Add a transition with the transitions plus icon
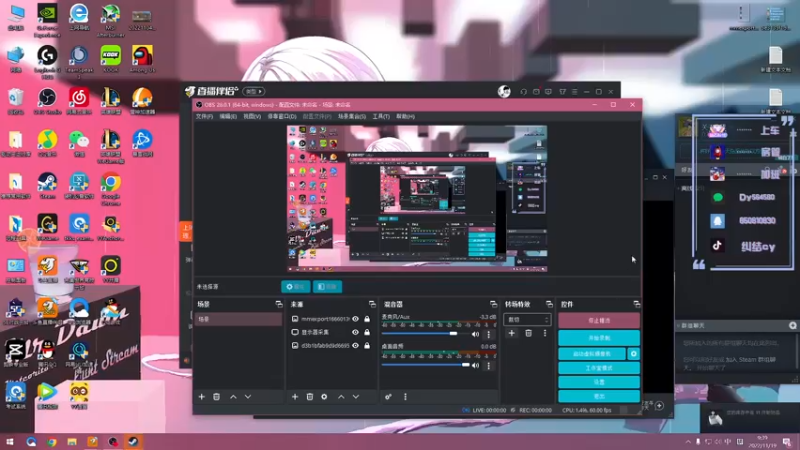This screenshot has height=450, width=800. 512,333
